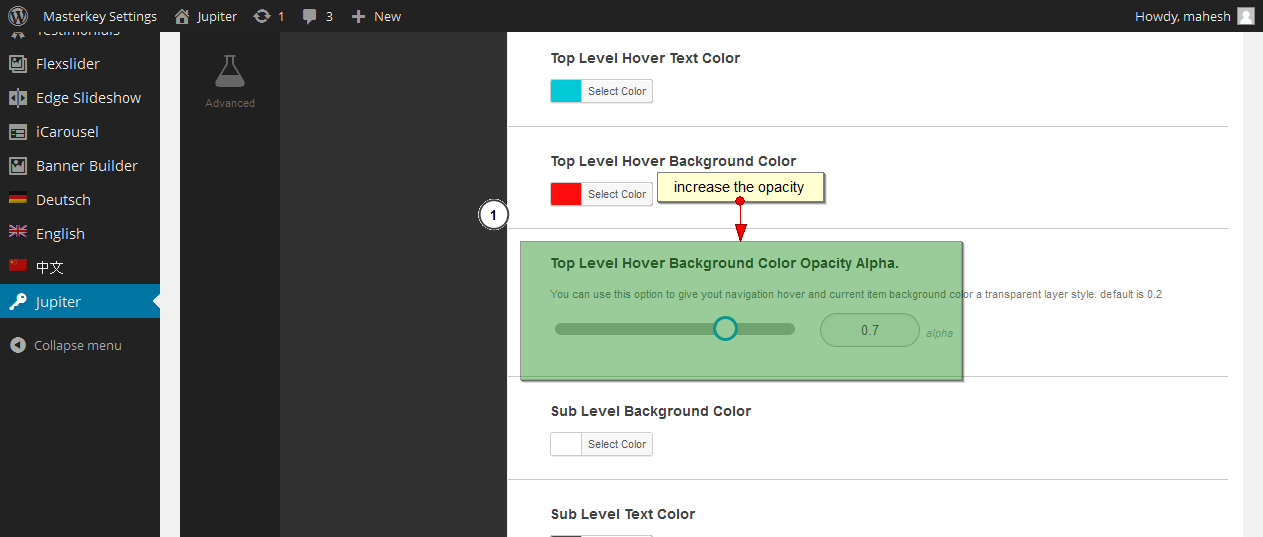
Task: Select the English language item
Action: point(60,234)
